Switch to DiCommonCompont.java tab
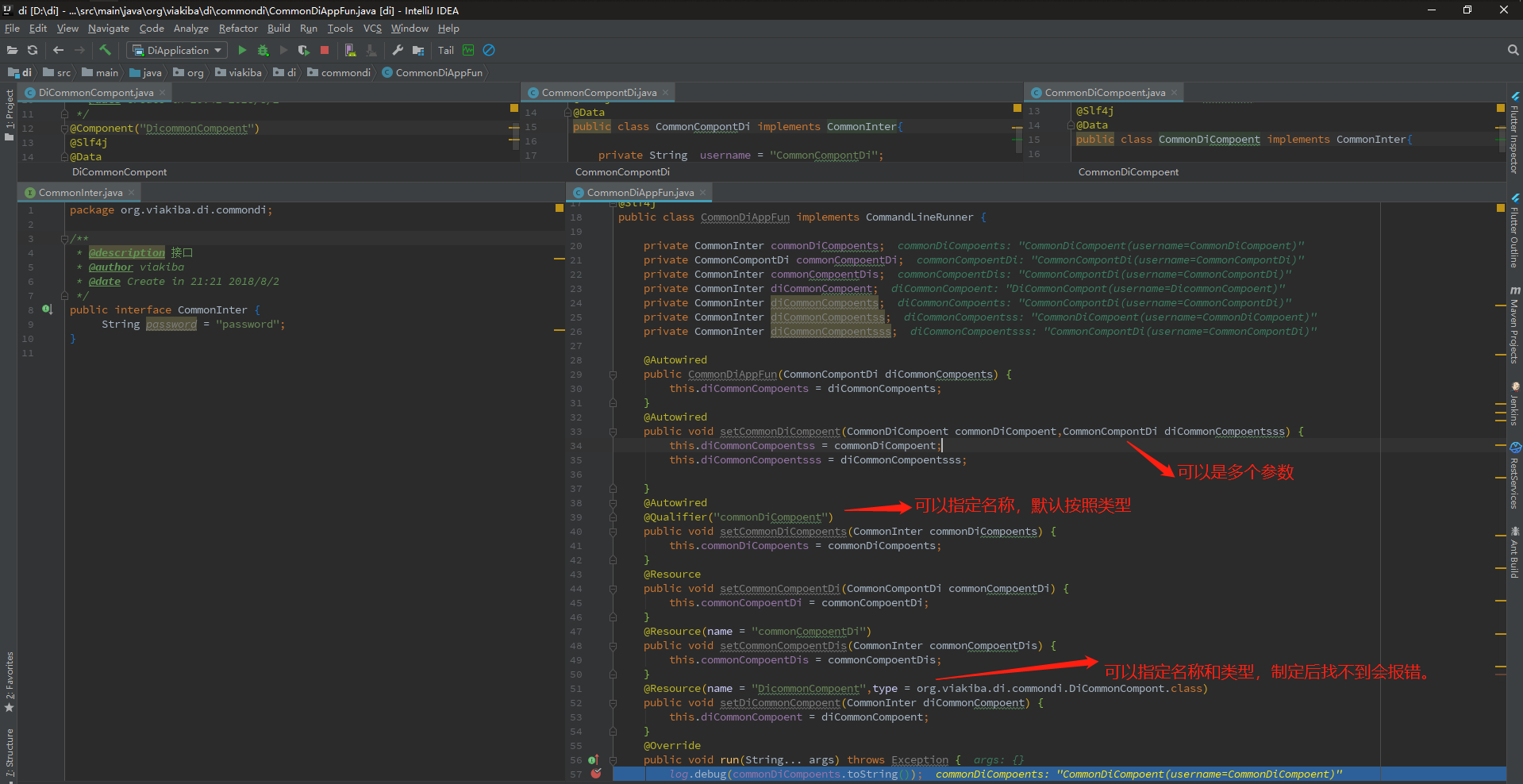The height and width of the screenshot is (784, 1523). [x=95, y=93]
